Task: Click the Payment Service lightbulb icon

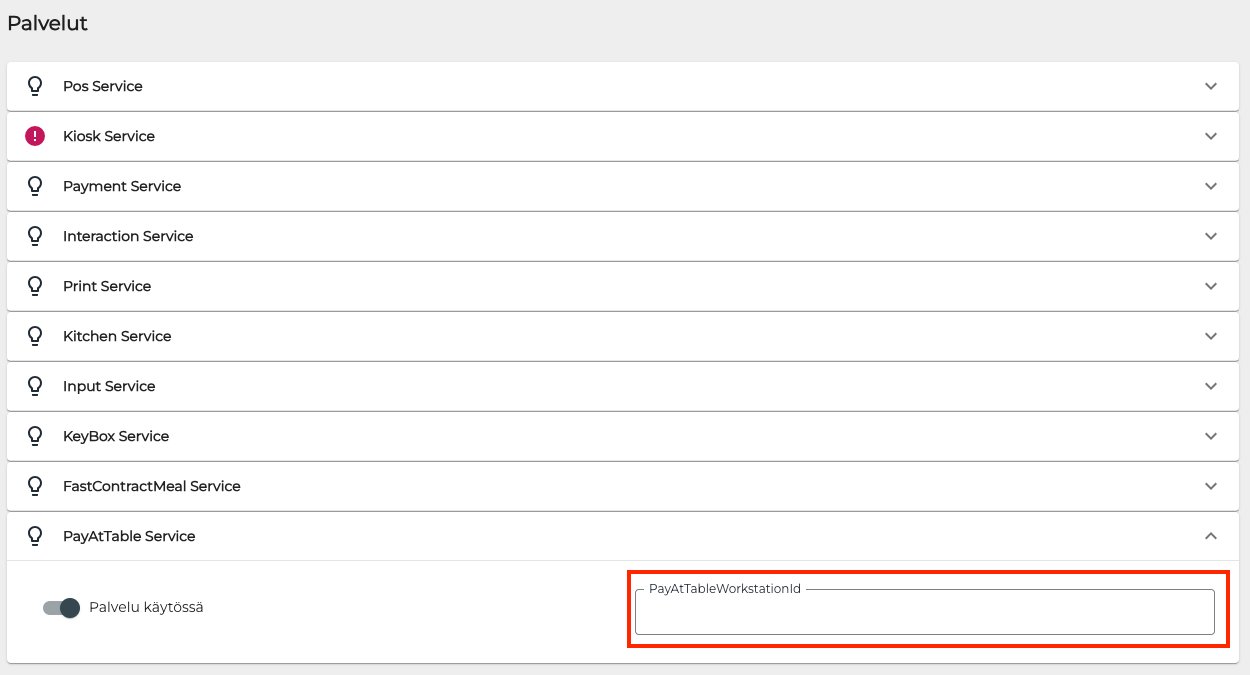Action: point(35,186)
